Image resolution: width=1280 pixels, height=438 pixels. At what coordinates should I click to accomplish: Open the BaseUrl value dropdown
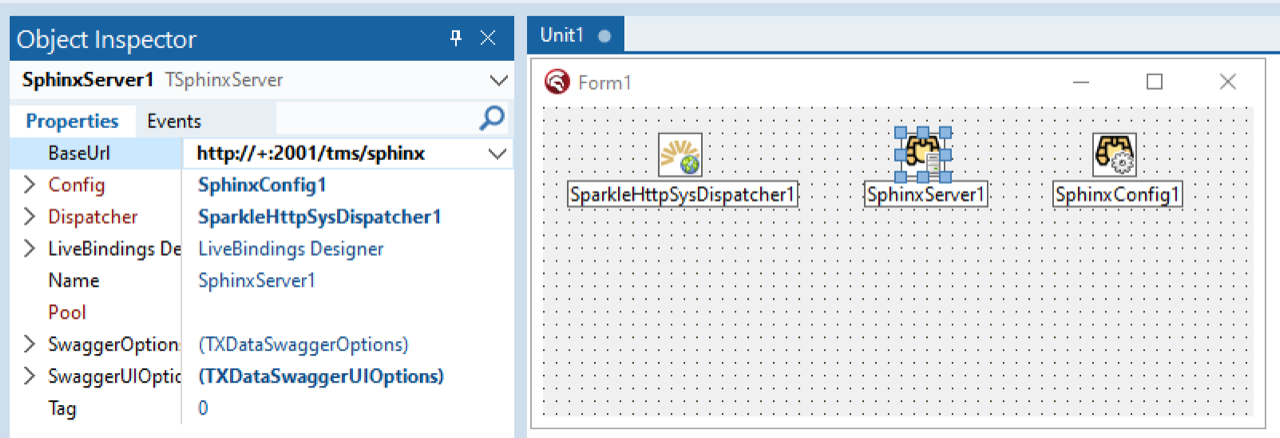497,154
